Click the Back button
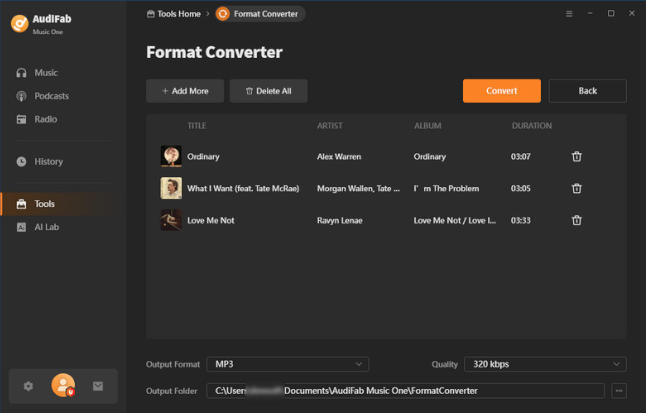This screenshot has width=646, height=413. (587, 91)
